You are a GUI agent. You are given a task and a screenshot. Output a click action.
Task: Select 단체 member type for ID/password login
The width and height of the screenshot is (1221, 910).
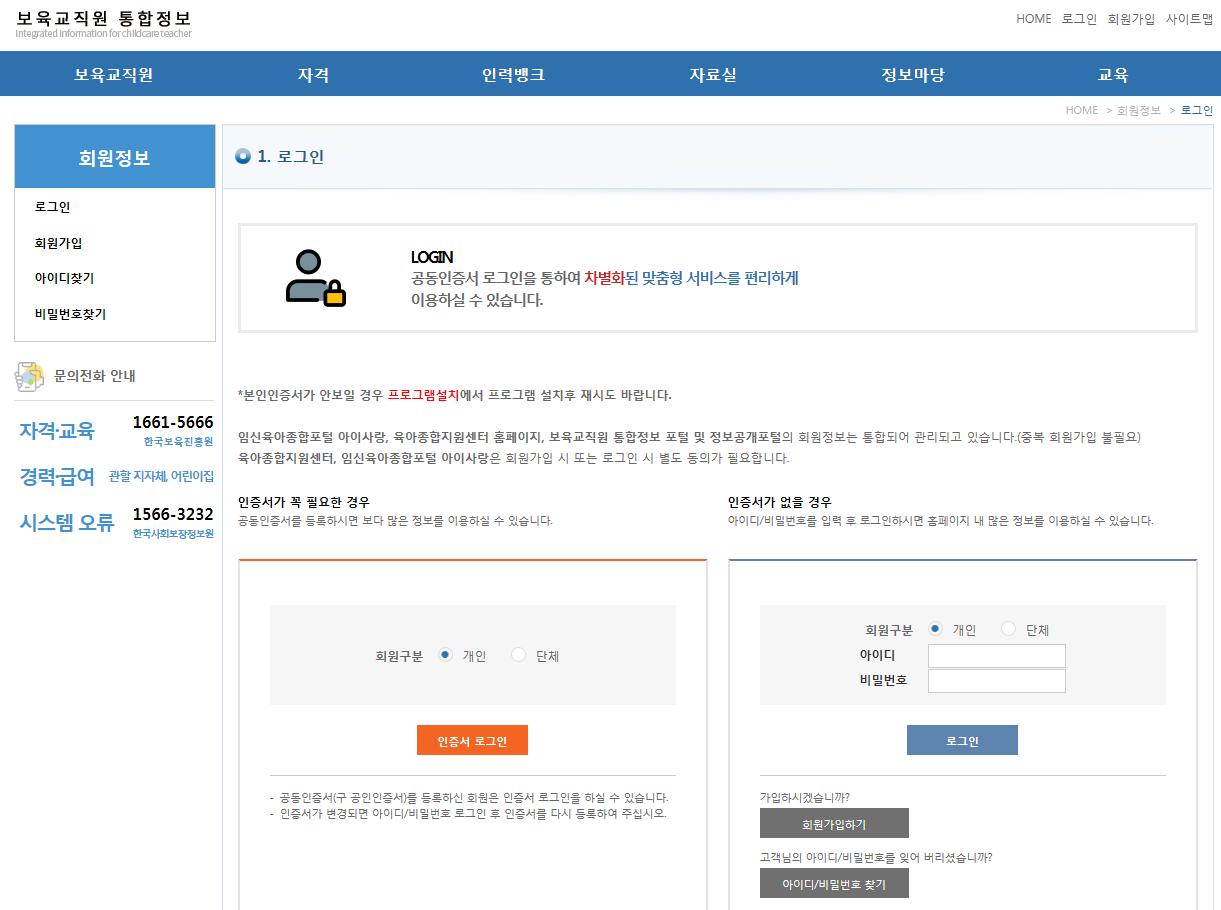1008,628
